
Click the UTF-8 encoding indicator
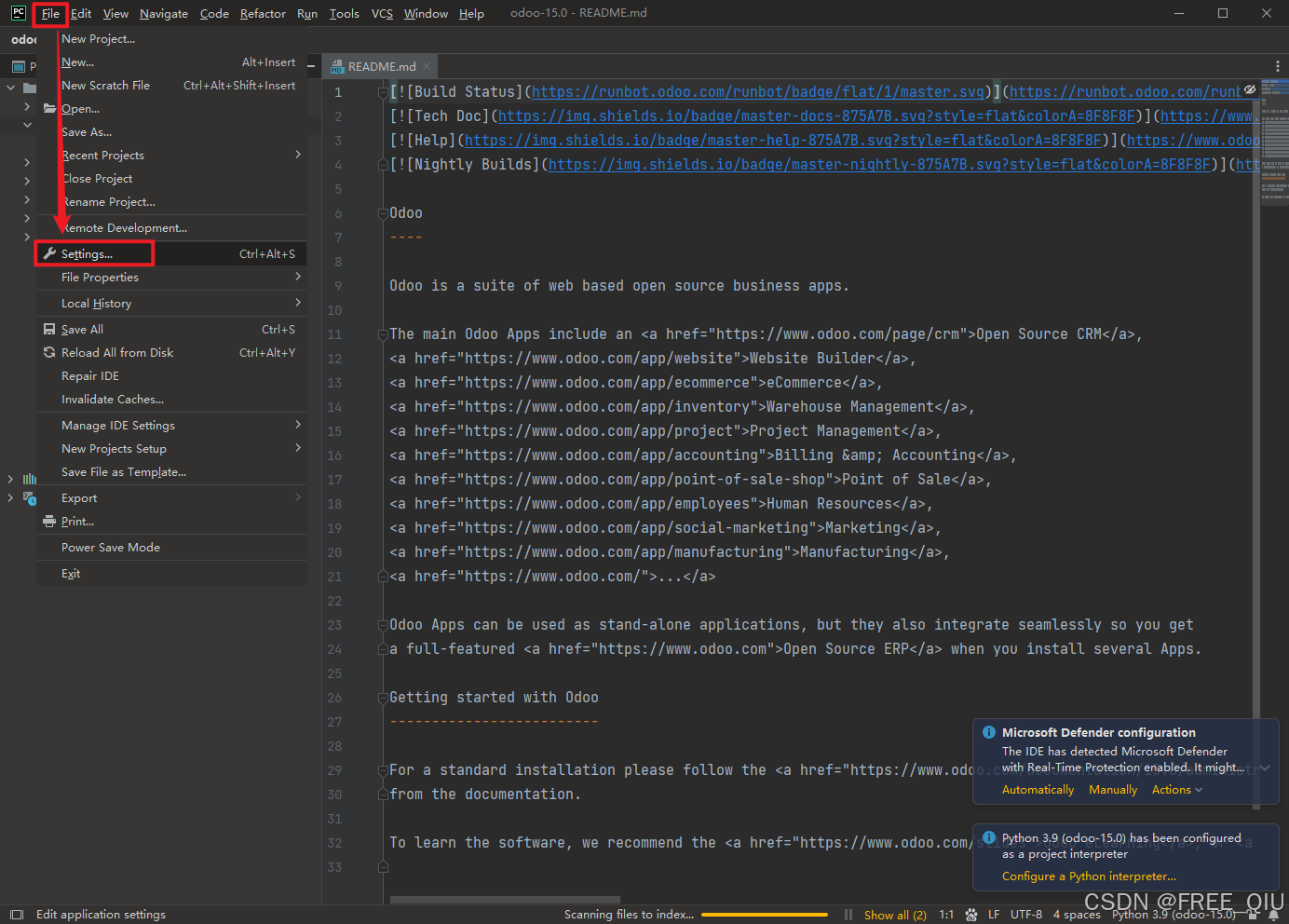click(1026, 915)
